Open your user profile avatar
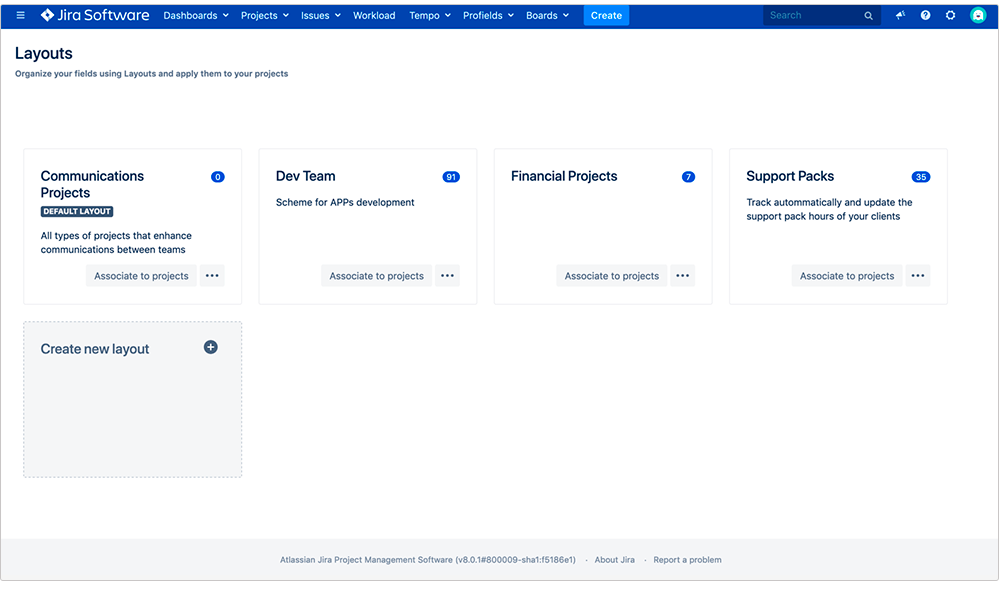This screenshot has width=999, height=597. (977, 14)
